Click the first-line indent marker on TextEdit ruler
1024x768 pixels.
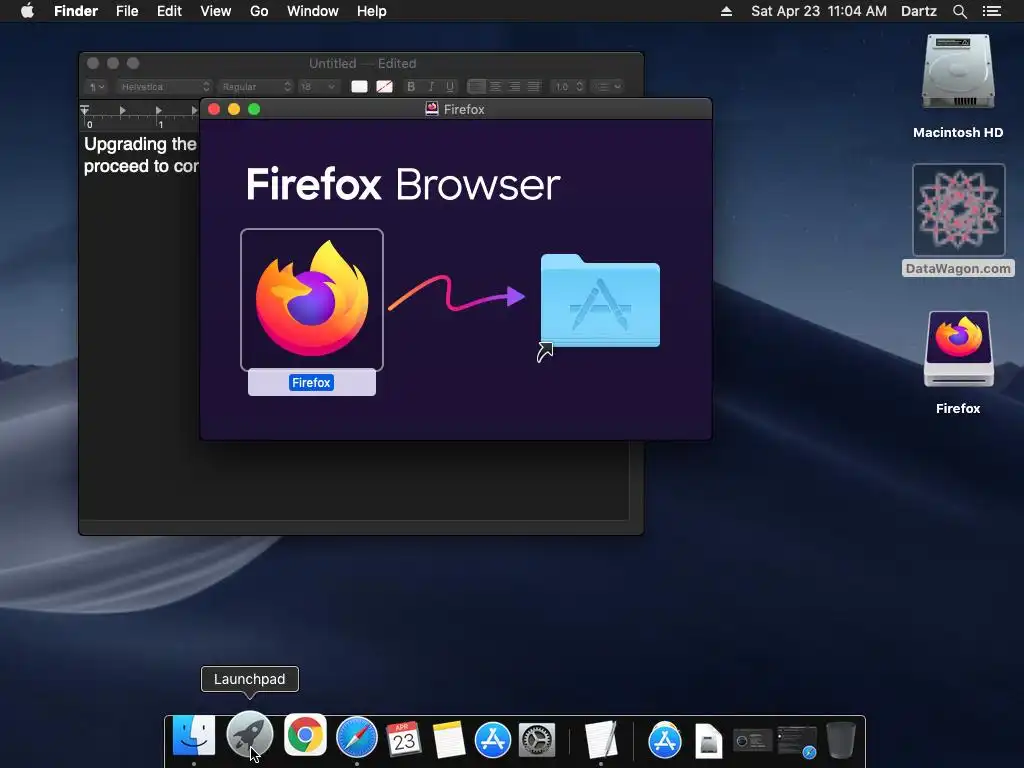(84, 107)
